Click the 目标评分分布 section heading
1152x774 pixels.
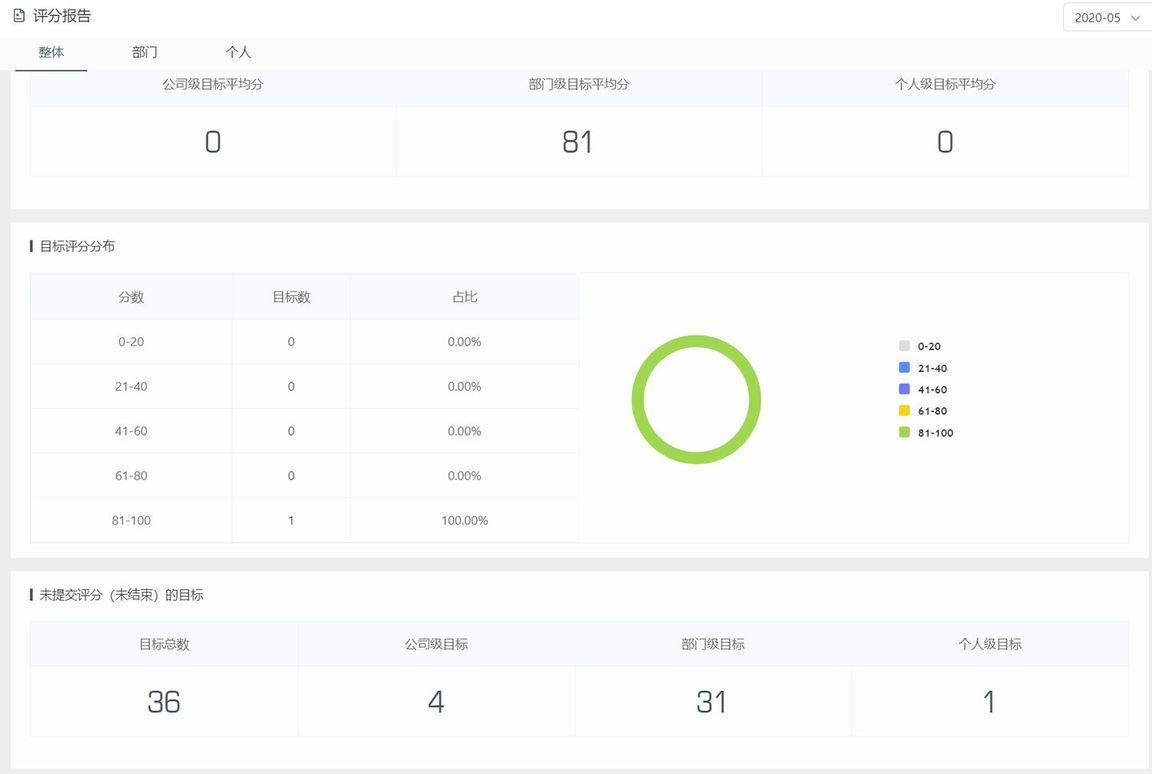click(x=77, y=246)
